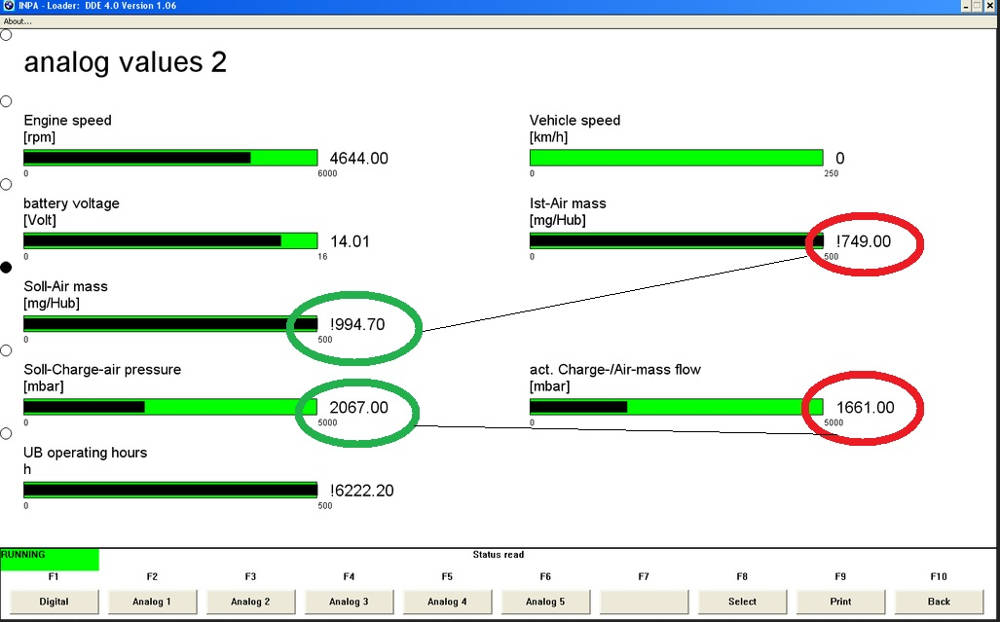
Task: Click the BMW icon in title bar
Action: point(8,6)
